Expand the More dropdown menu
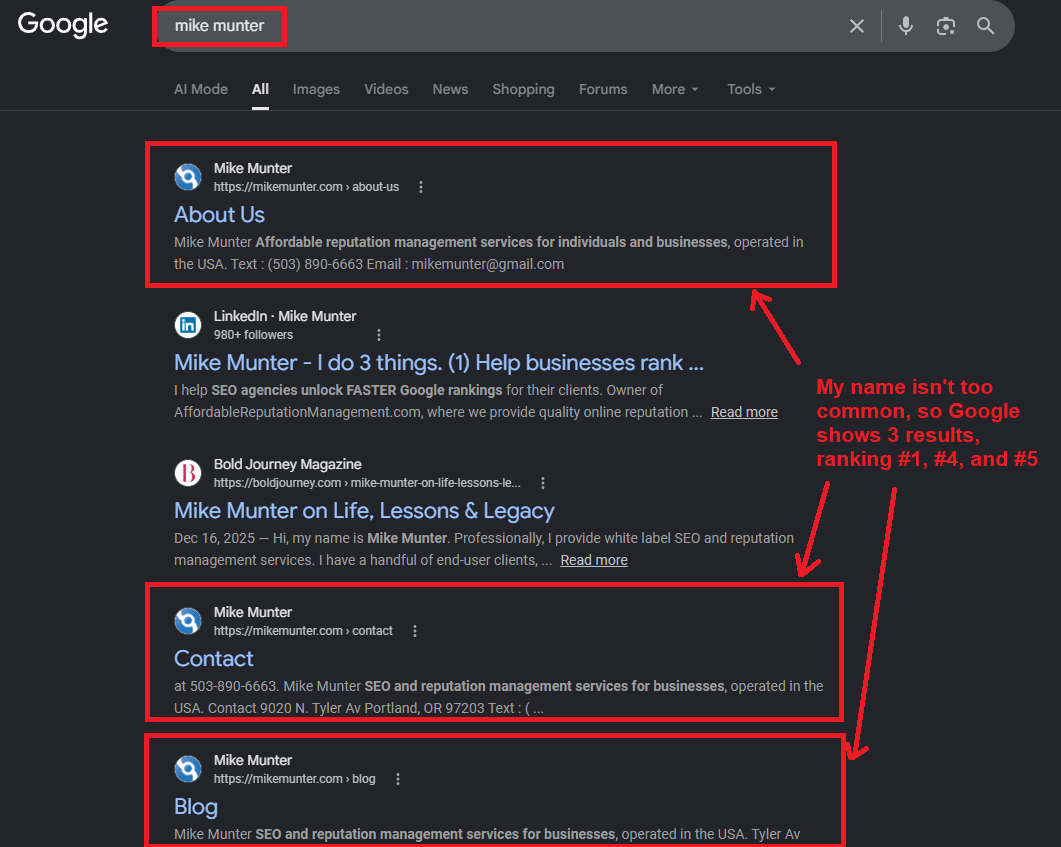Image resolution: width=1061 pixels, height=847 pixels. pos(675,89)
